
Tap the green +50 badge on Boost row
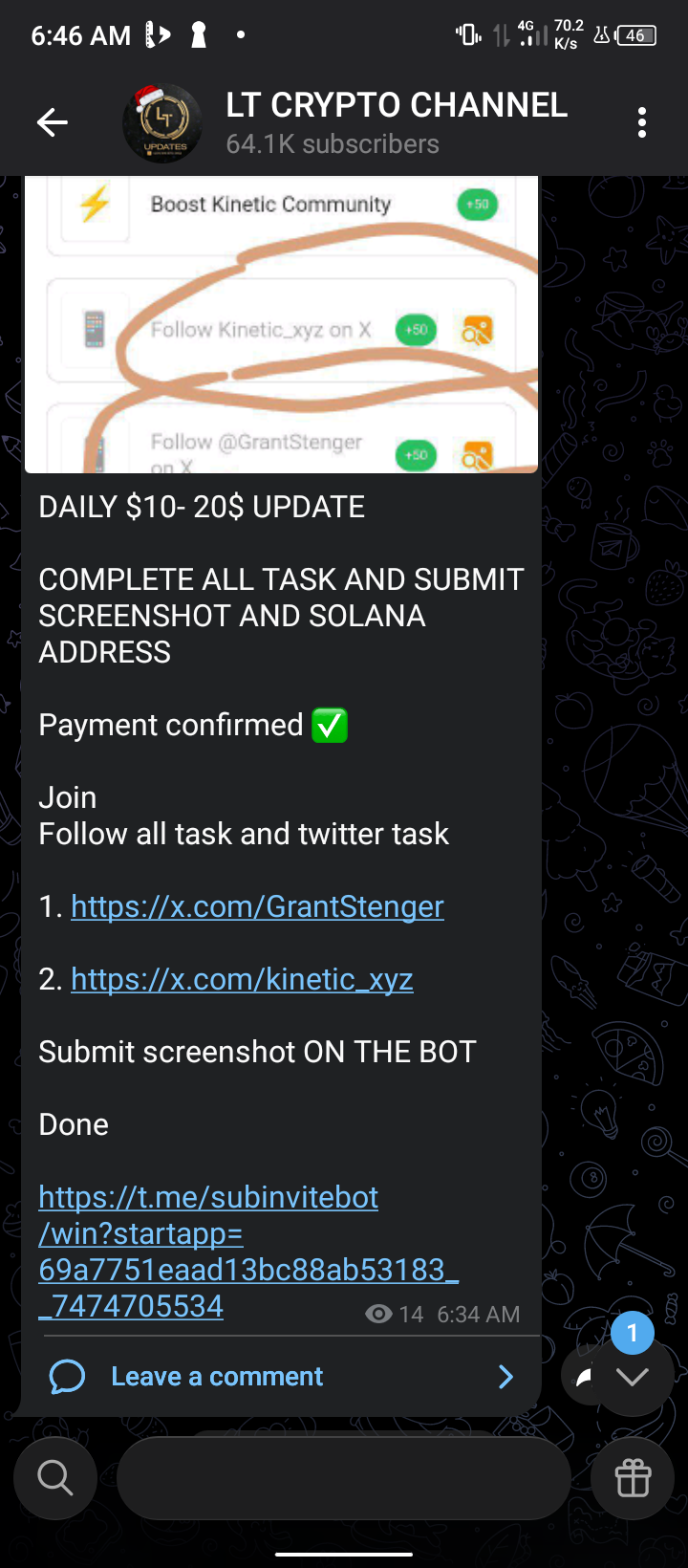click(x=478, y=204)
